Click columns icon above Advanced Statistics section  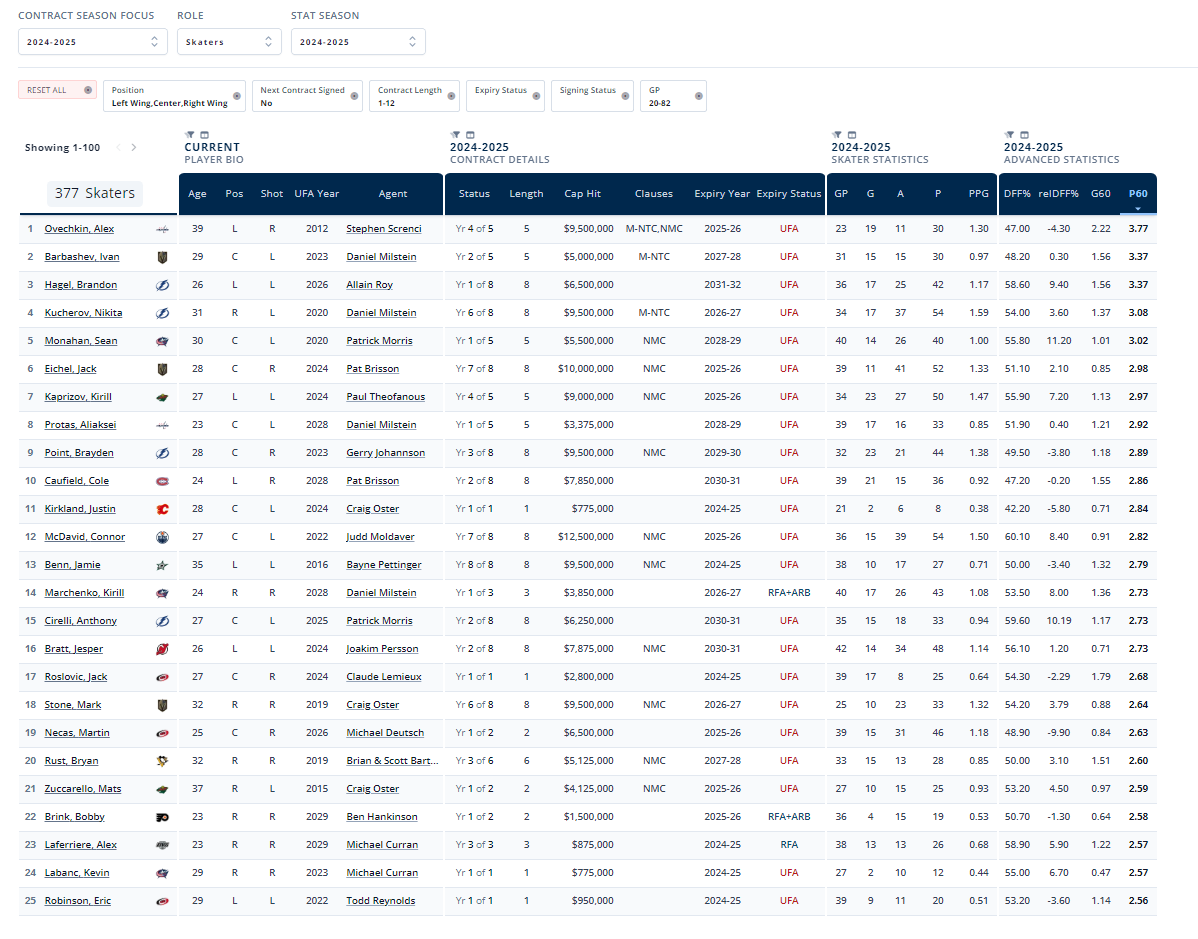pyautogui.click(x=1024, y=135)
